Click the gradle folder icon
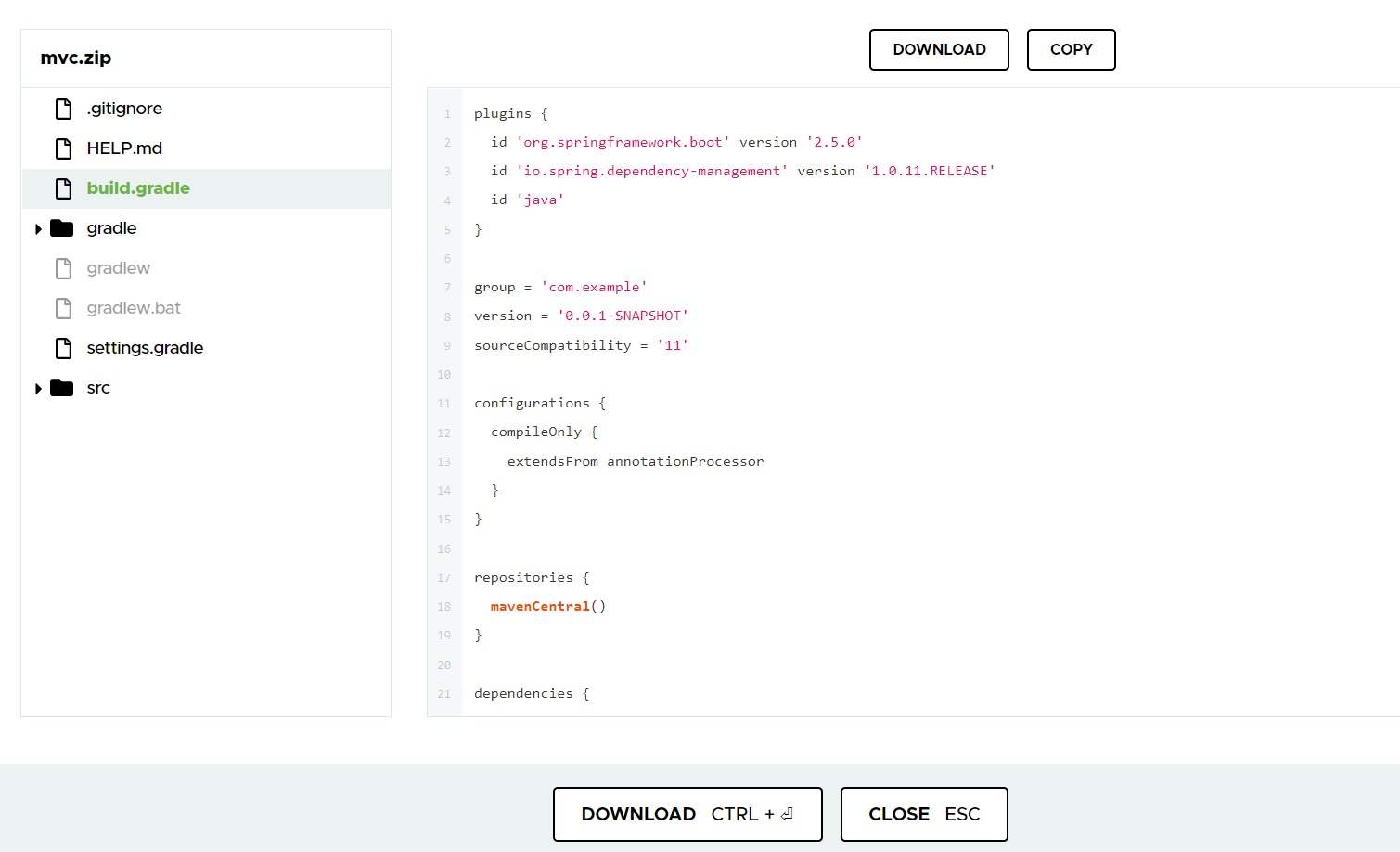 point(62,228)
